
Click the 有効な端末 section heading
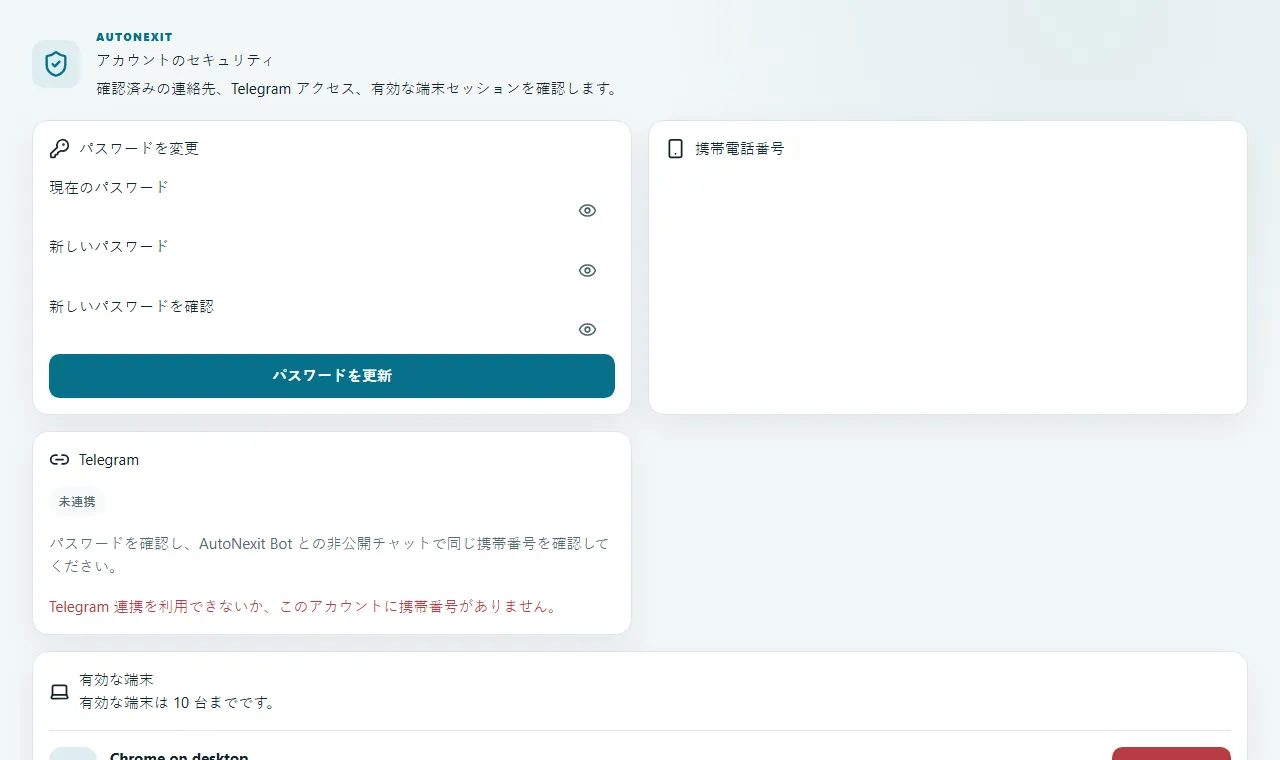point(117,680)
